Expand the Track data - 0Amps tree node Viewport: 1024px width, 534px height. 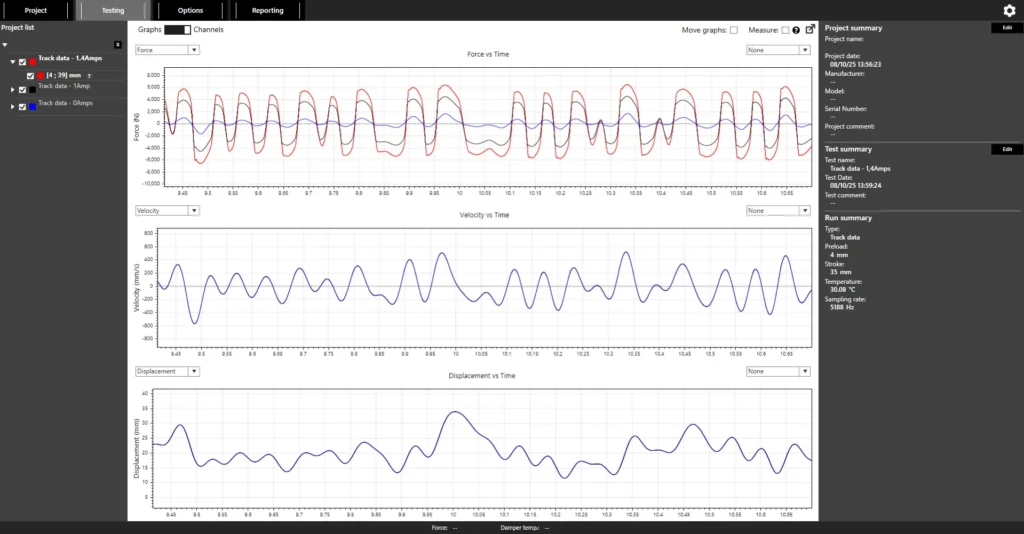click(13, 107)
